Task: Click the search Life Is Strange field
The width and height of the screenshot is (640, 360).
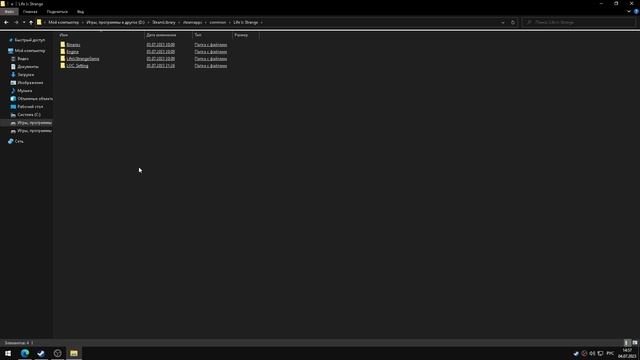Action: [580, 22]
